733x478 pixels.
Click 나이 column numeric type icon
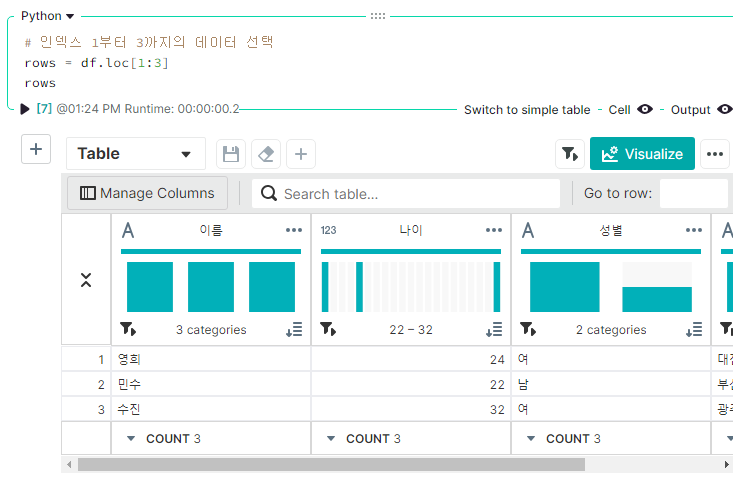[x=328, y=230]
